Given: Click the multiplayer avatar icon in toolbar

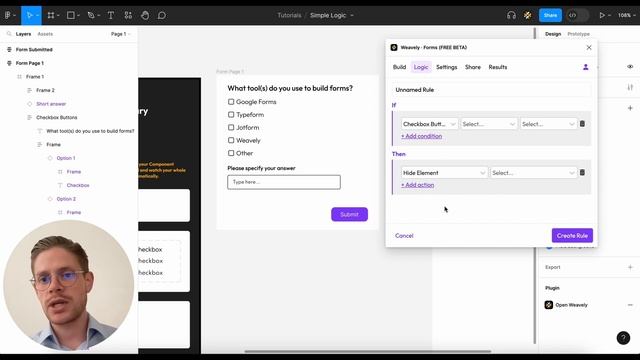Looking at the screenshot, I should coord(527,15).
